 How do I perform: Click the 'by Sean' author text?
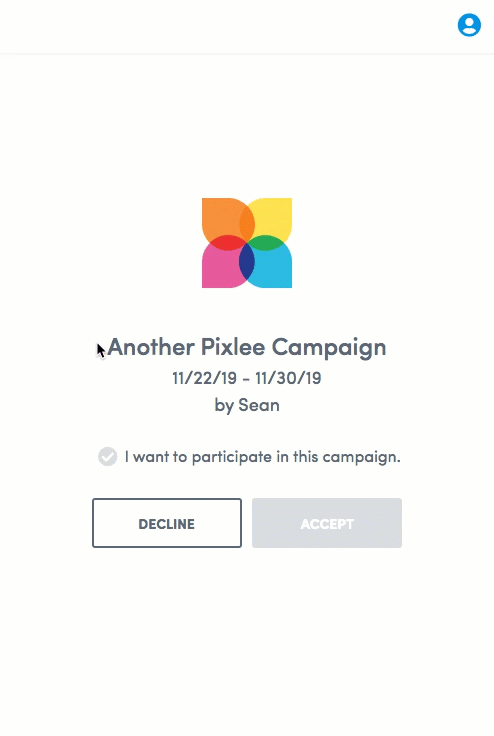point(247,405)
